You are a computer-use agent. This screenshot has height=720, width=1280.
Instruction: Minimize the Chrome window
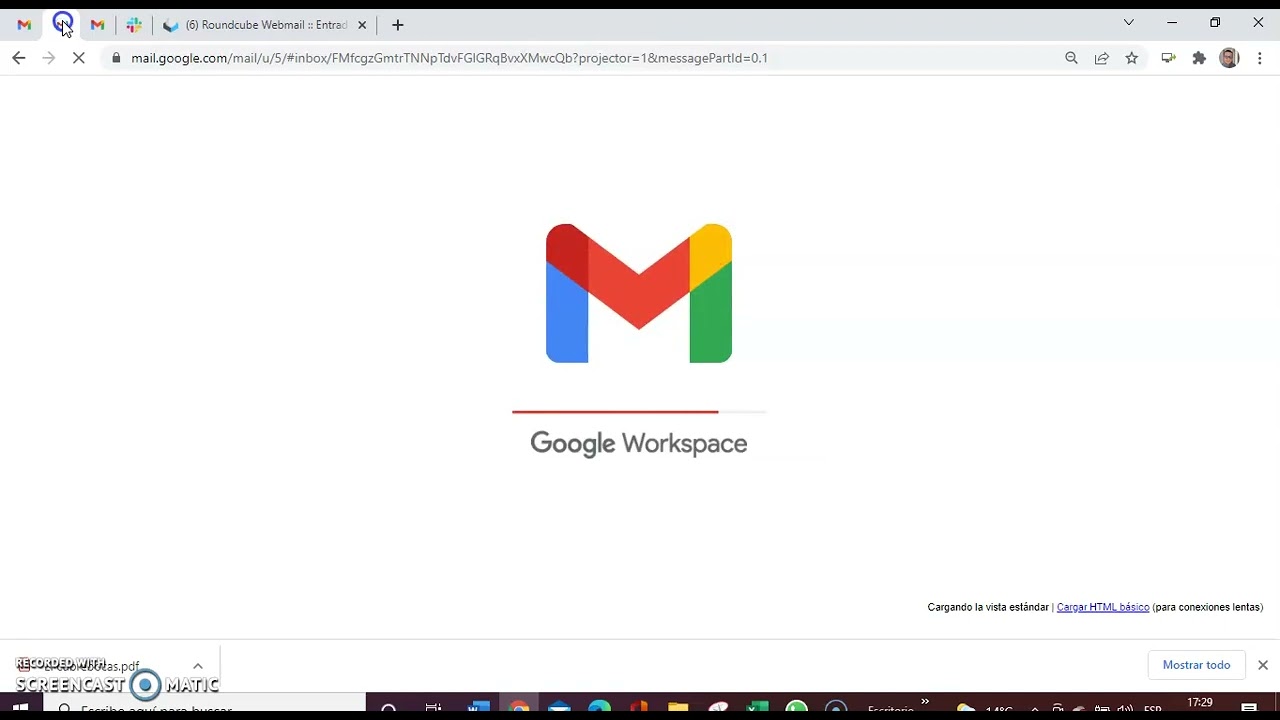pos(1172,22)
